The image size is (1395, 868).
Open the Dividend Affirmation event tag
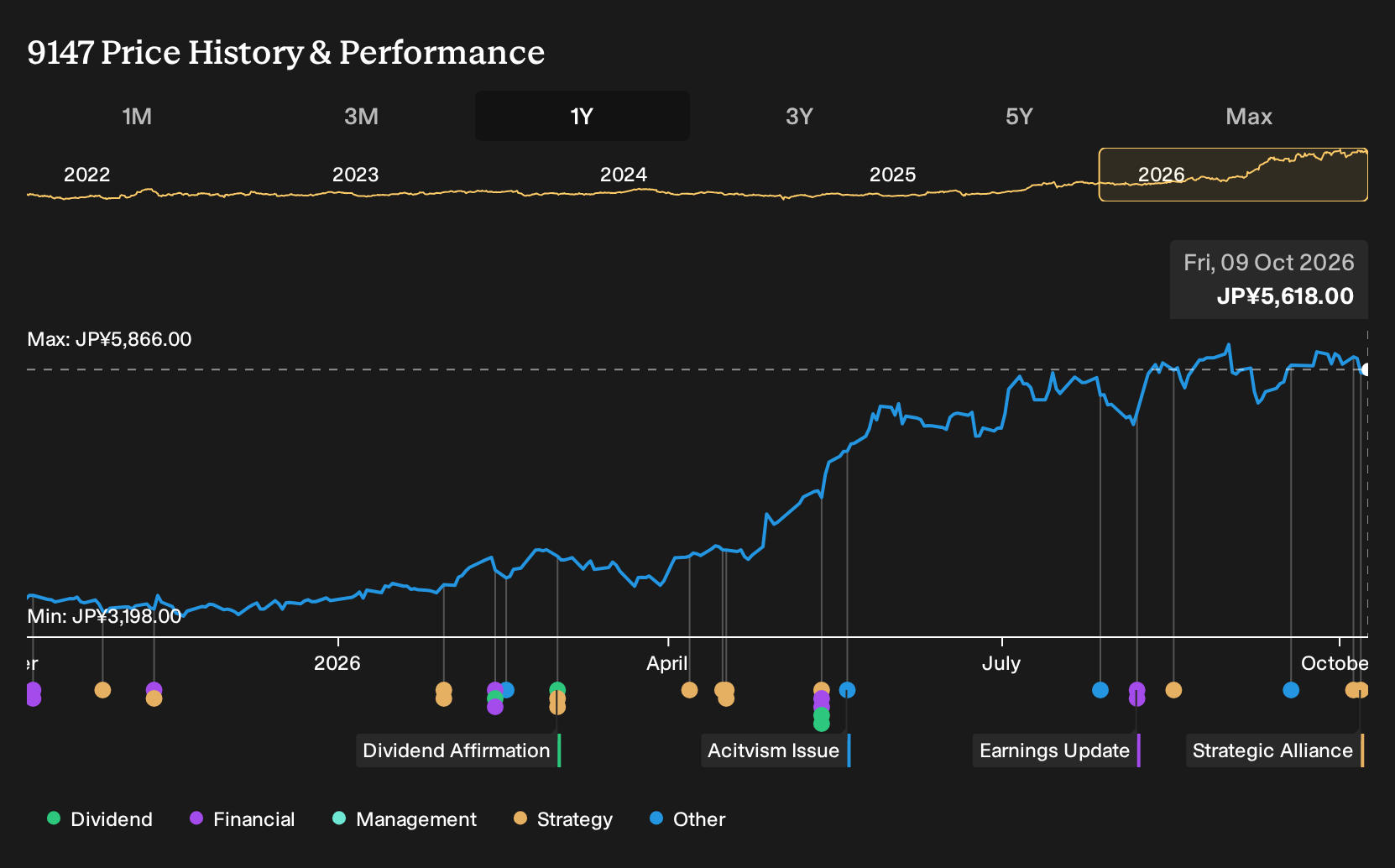458,750
